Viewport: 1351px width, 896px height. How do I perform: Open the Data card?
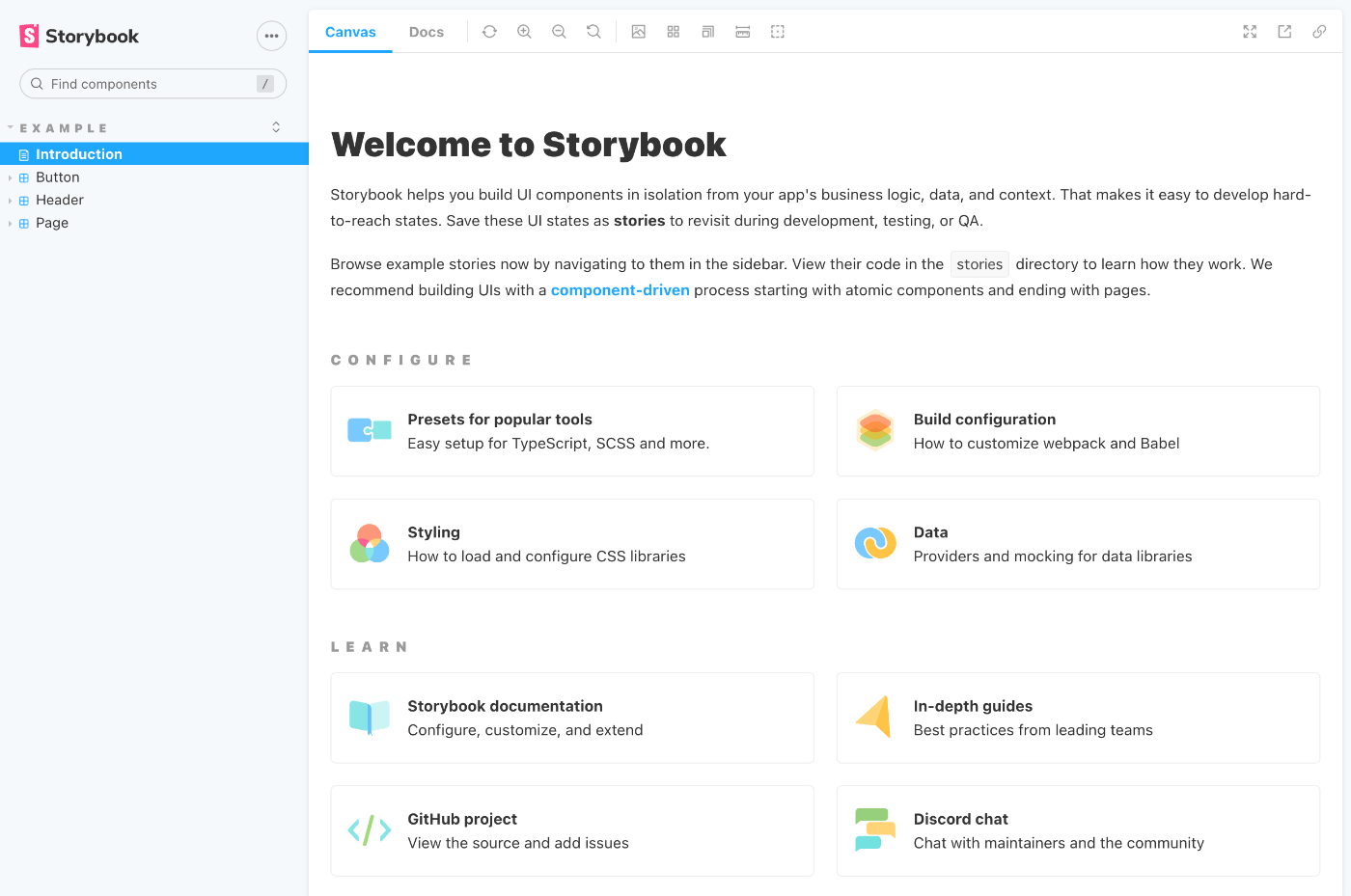pos(1078,544)
